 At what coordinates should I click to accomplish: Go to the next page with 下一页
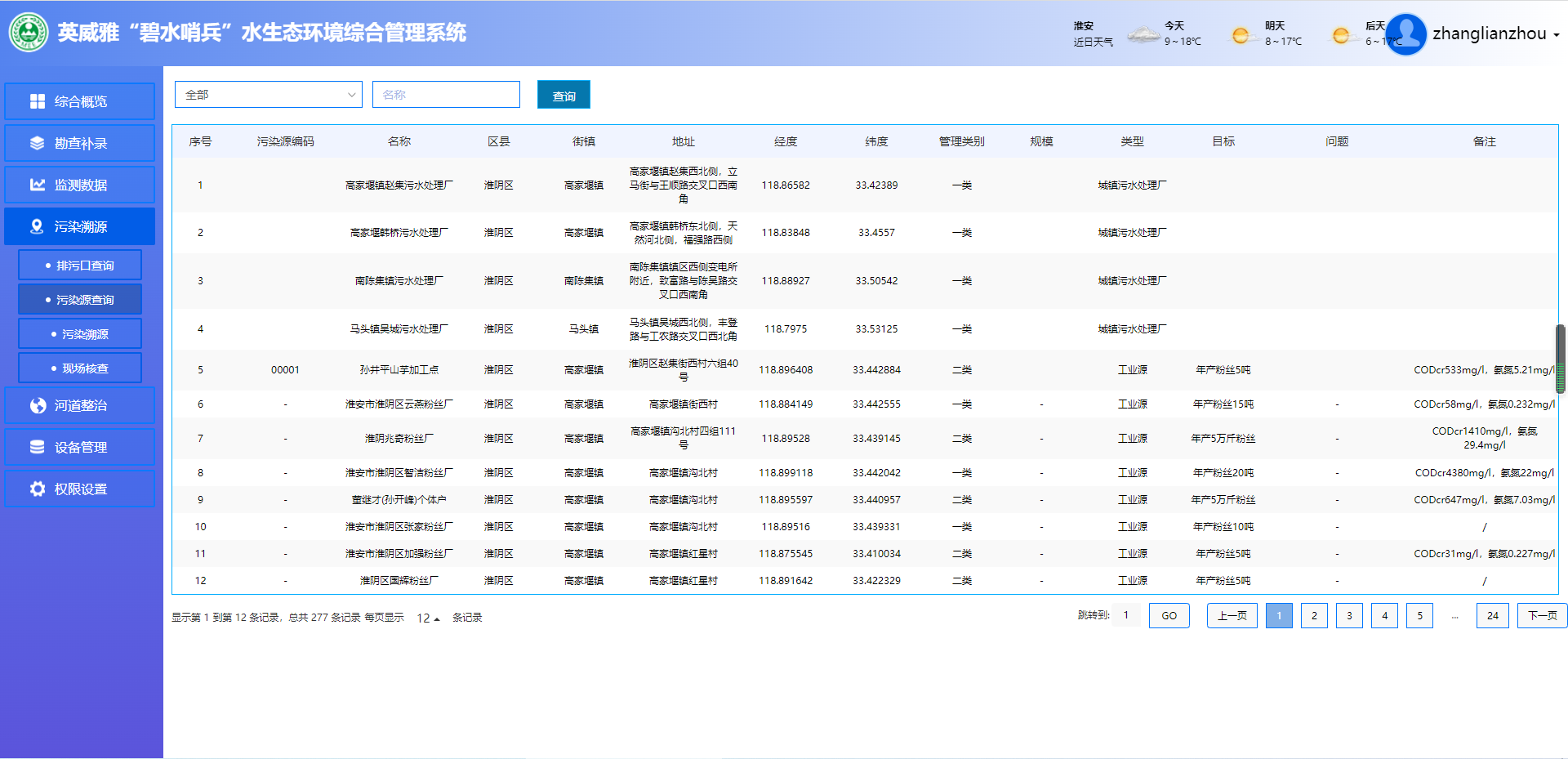(x=1541, y=616)
